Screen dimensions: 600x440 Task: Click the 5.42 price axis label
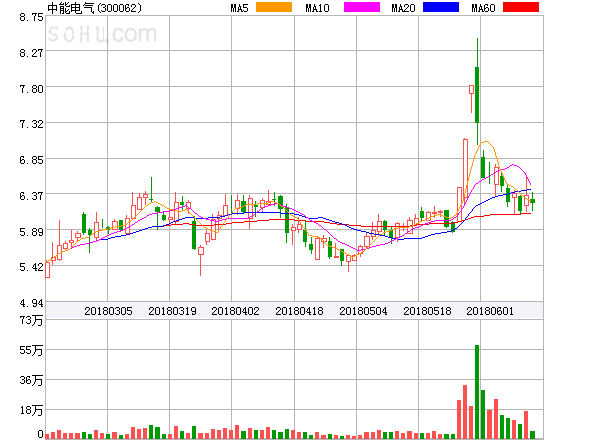(31, 267)
